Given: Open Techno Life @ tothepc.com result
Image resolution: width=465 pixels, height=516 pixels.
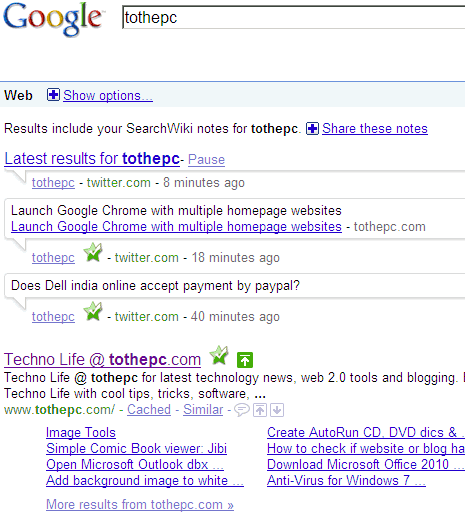Looking at the screenshot, I should [x=102, y=360].
